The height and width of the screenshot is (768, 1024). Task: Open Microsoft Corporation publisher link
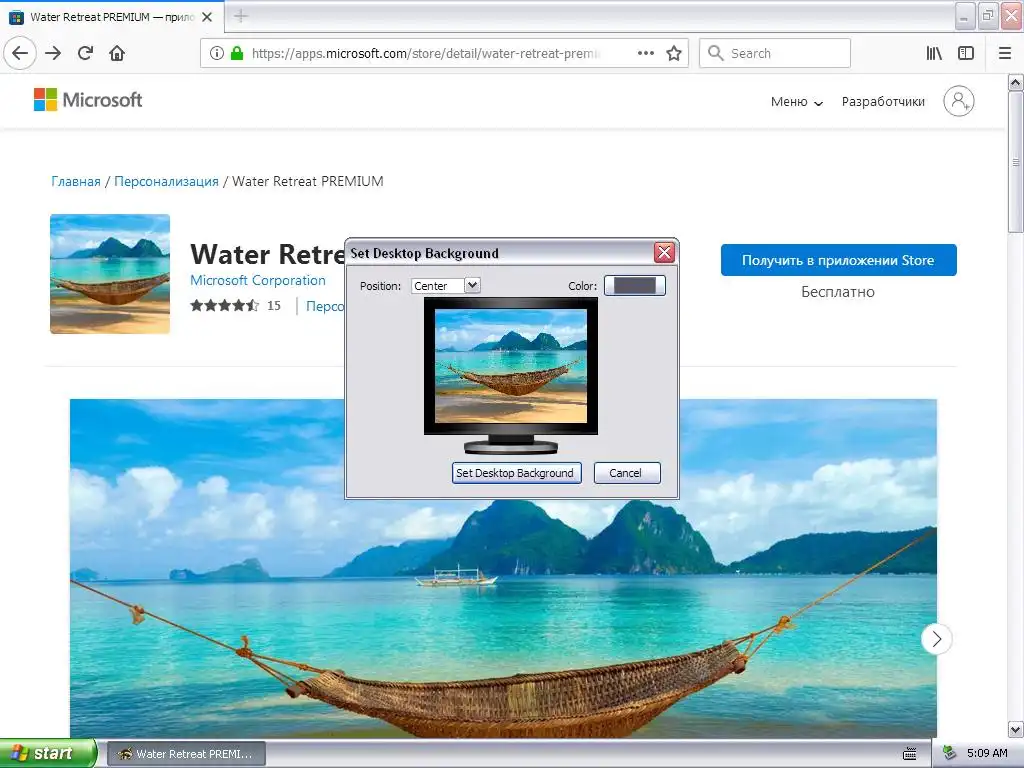(x=257, y=280)
